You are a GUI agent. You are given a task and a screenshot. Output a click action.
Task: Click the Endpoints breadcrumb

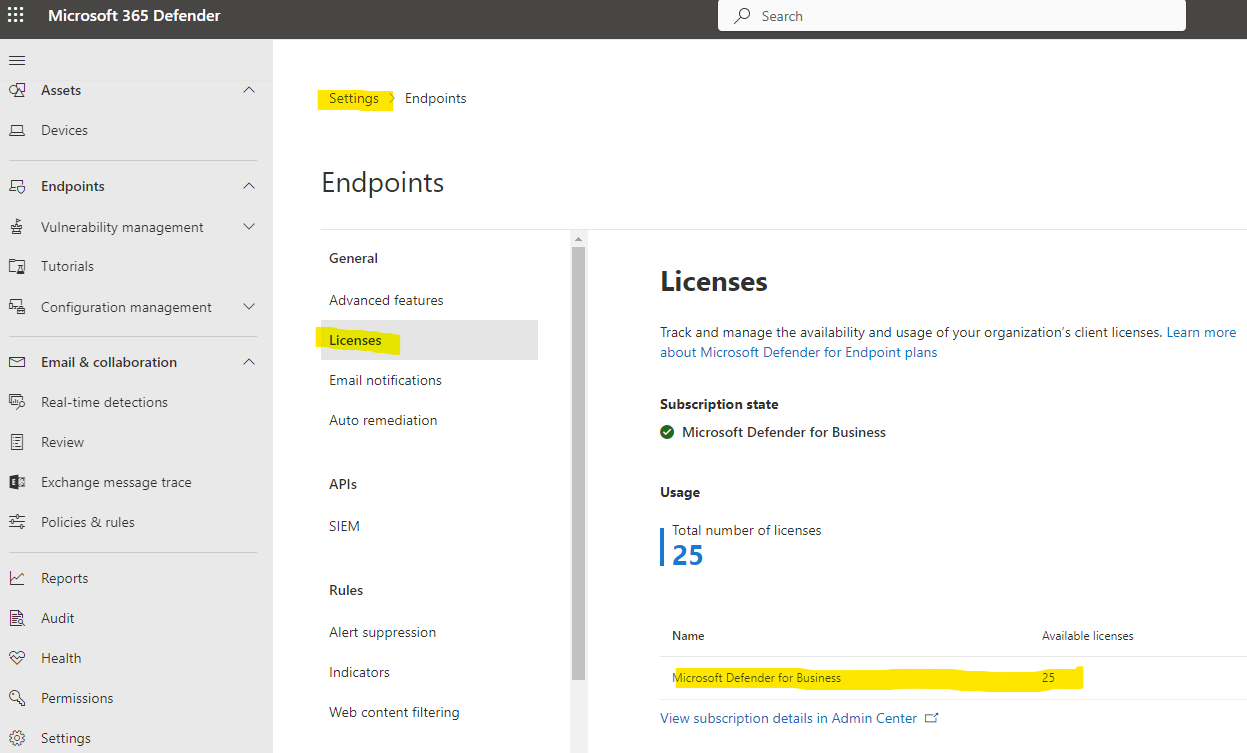(x=435, y=98)
